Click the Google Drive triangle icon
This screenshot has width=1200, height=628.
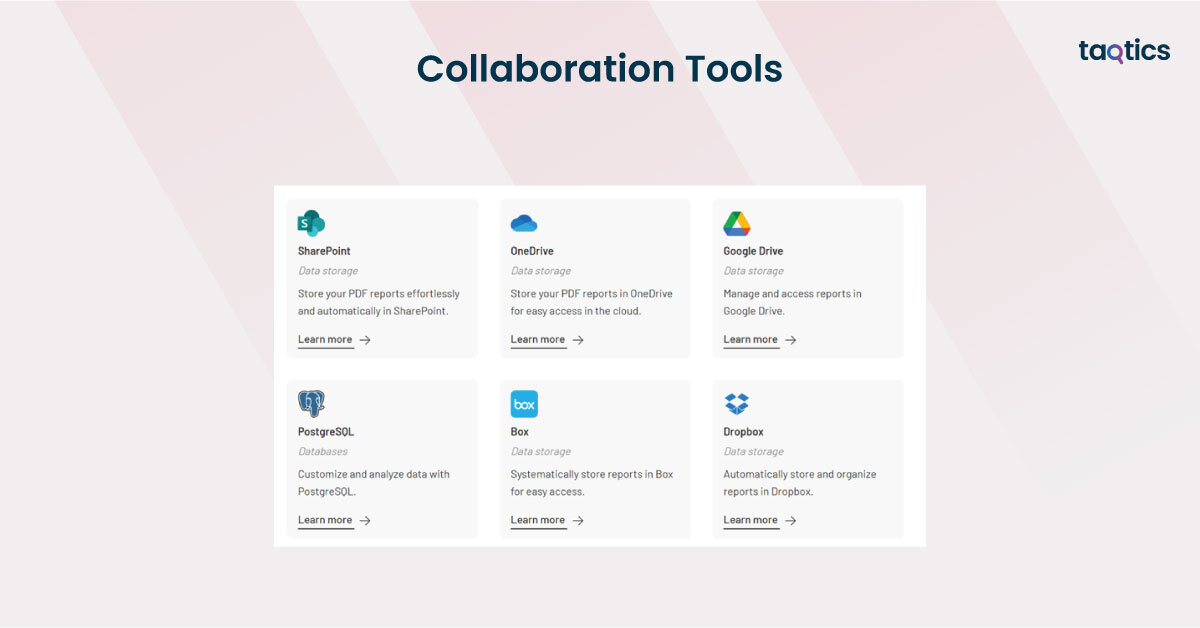(x=737, y=223)
